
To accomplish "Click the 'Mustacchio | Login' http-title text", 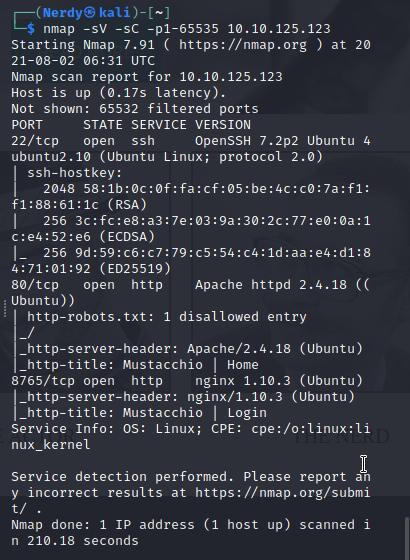I will coord(195,413).
